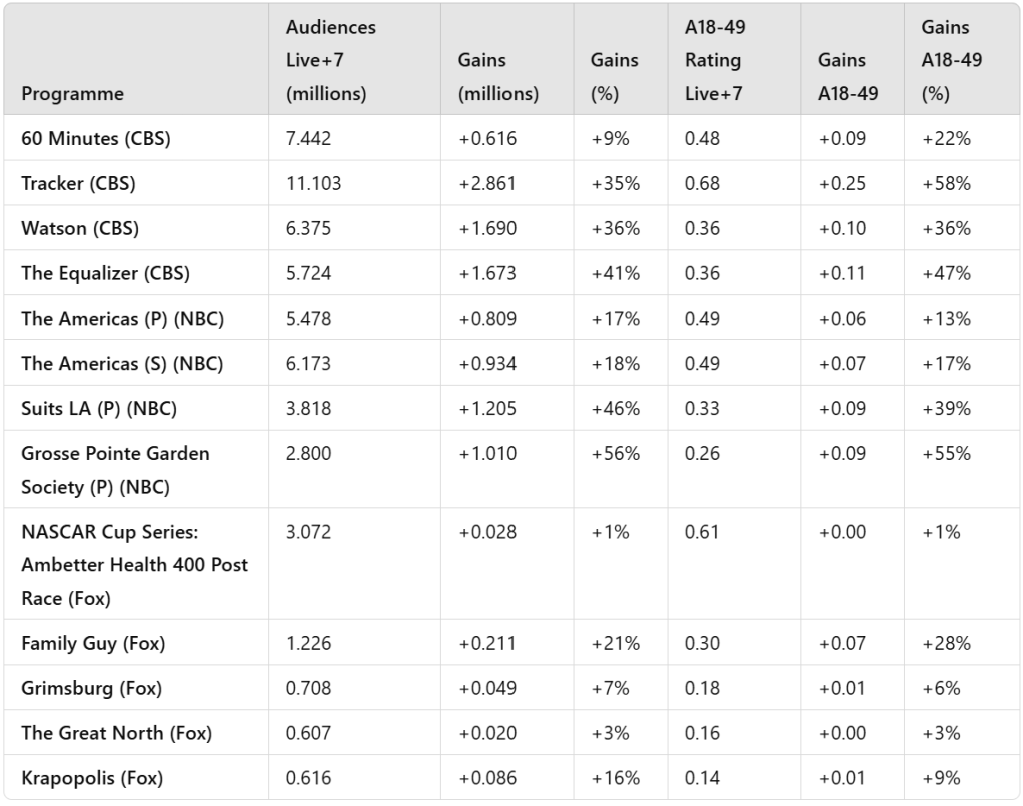Click the Watson (CBS) row label
This screenshot has height=806, width=1023.
tap(80, 229)
